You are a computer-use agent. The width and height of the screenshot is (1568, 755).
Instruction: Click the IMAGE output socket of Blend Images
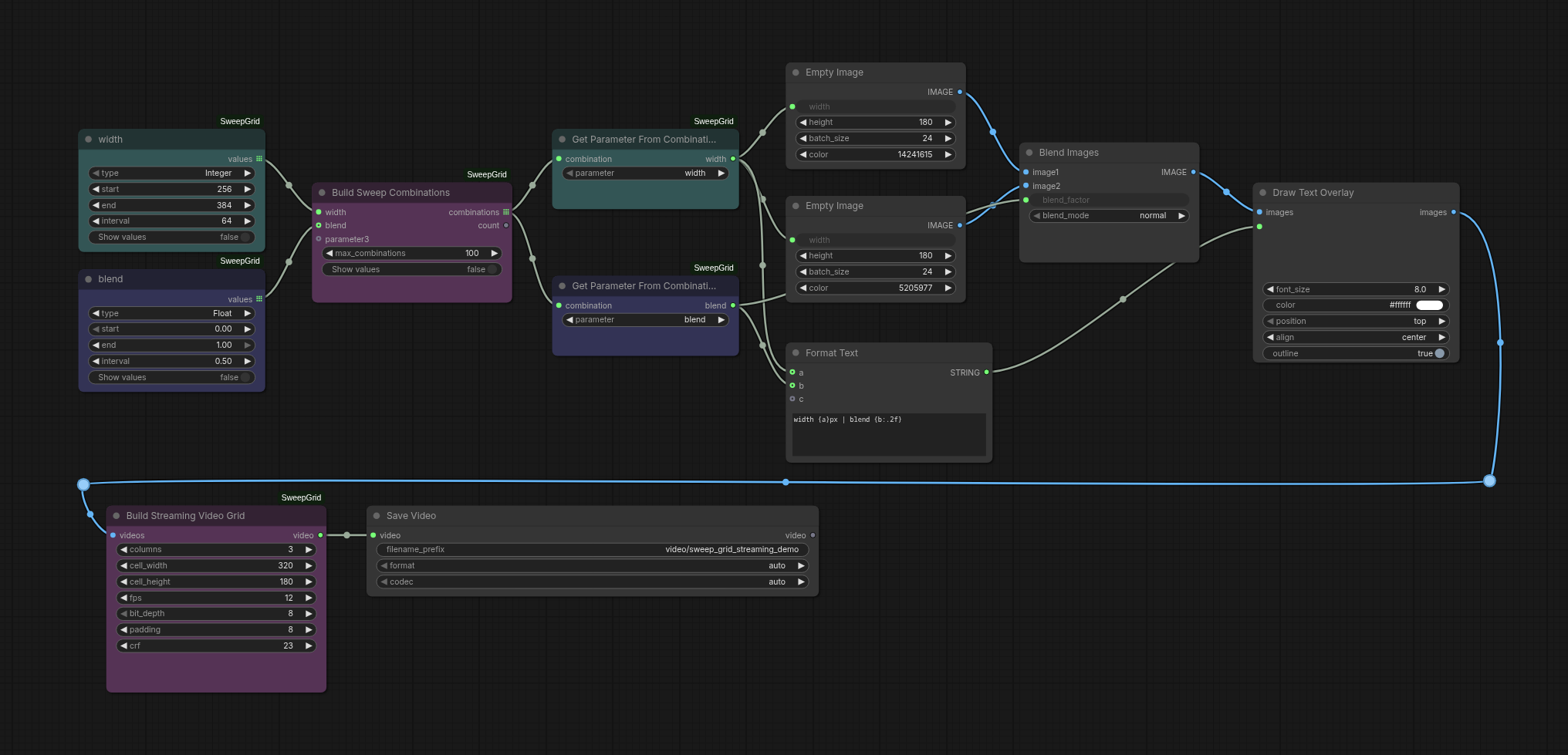coord(1193,172)
